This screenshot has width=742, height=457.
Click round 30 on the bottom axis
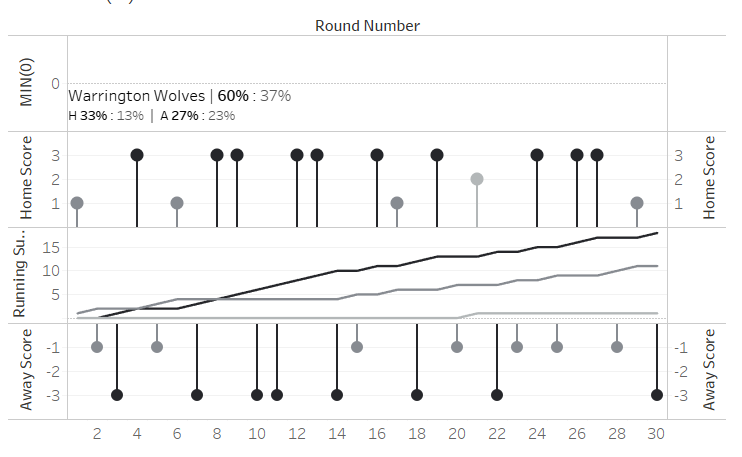coord(657,435)
